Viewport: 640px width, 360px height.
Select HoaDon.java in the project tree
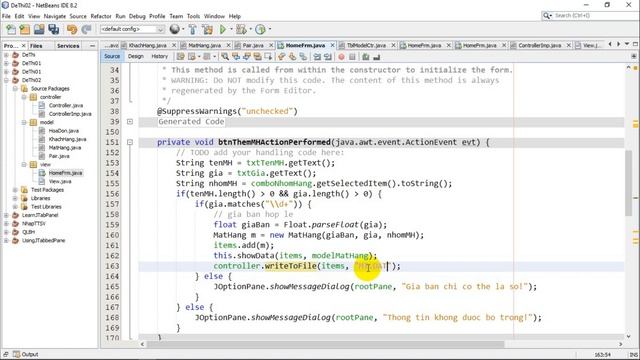coord(63,131)
